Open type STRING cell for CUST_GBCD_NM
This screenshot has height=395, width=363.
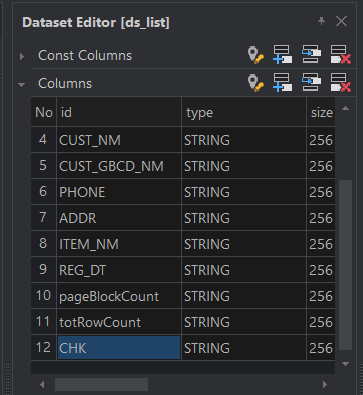coord(244,166)
